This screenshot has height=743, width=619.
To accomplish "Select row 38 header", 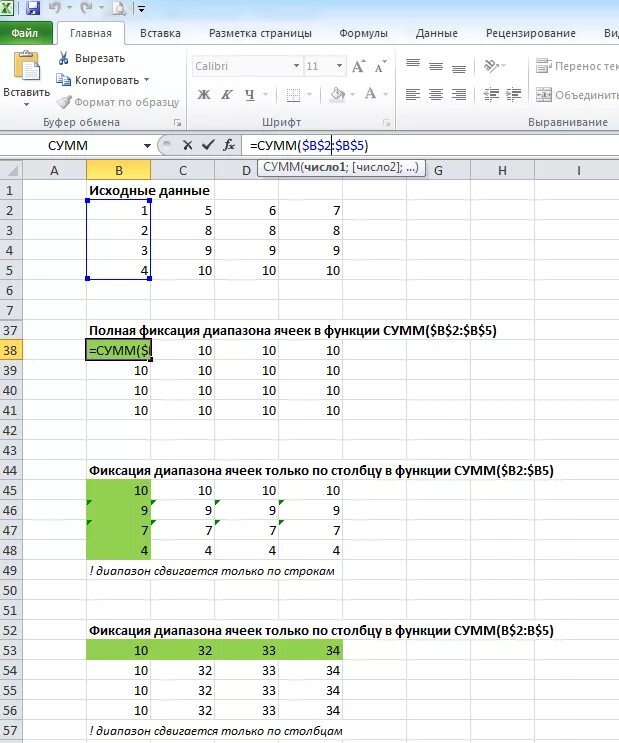I will [10, 350].
